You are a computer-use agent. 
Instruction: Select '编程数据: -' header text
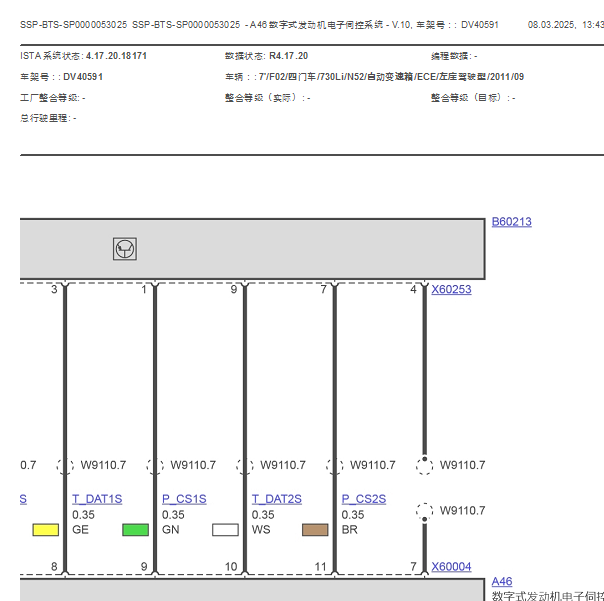(454, 56)
